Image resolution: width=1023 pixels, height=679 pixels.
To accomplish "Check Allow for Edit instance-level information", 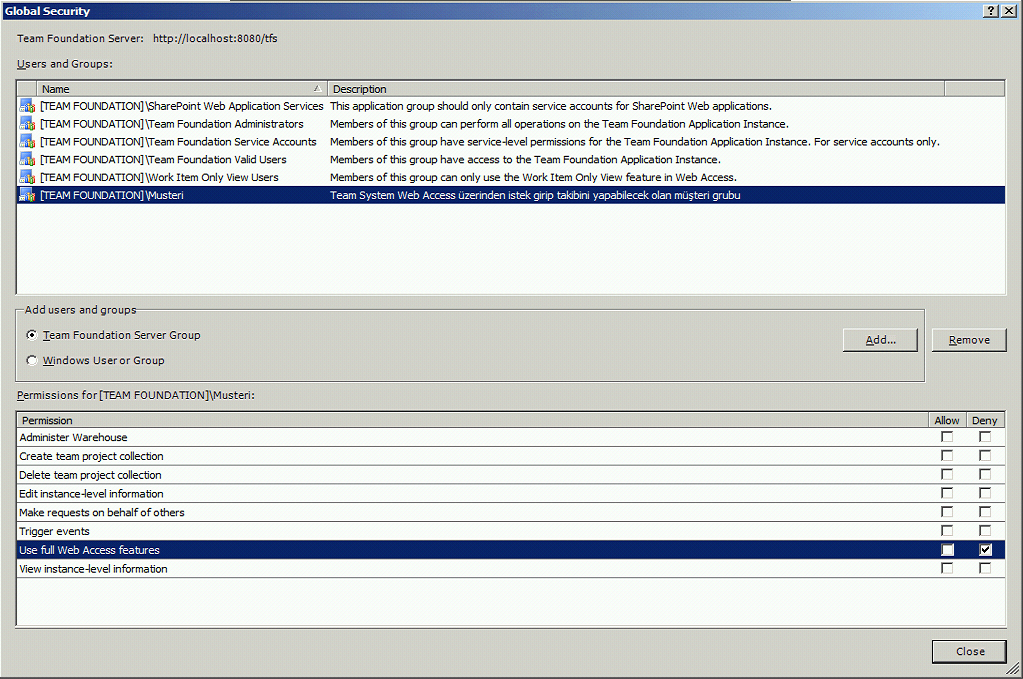I will tap(947, 494).
